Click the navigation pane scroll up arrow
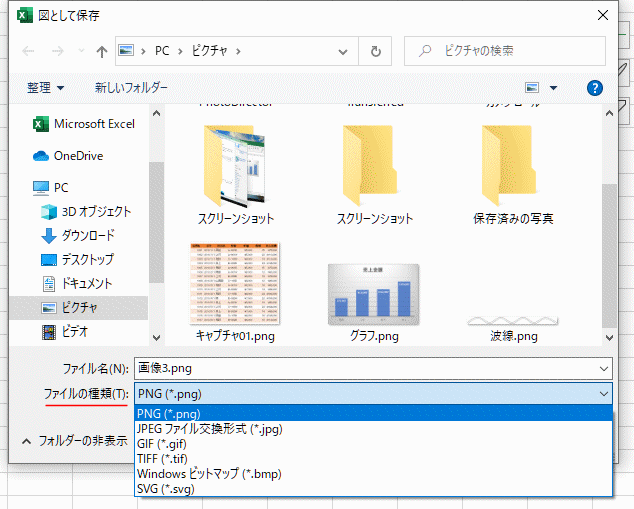The width and height of the screenshot is (634, 509). pos(156,114)
